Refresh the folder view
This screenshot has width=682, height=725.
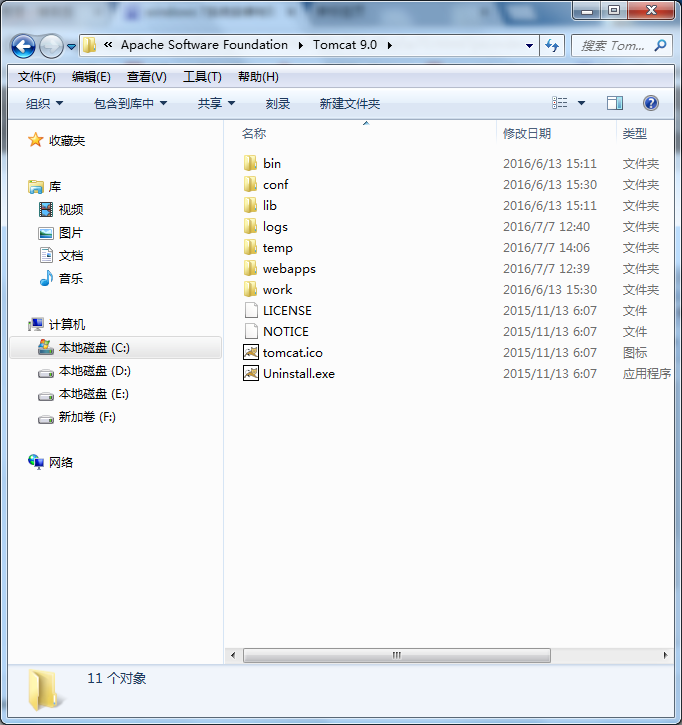[552, 45]
